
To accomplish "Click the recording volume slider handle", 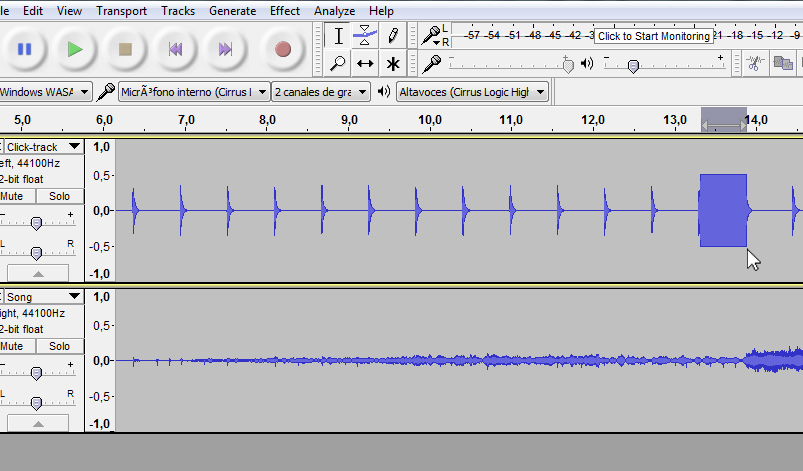I will [x=568, y=66].
